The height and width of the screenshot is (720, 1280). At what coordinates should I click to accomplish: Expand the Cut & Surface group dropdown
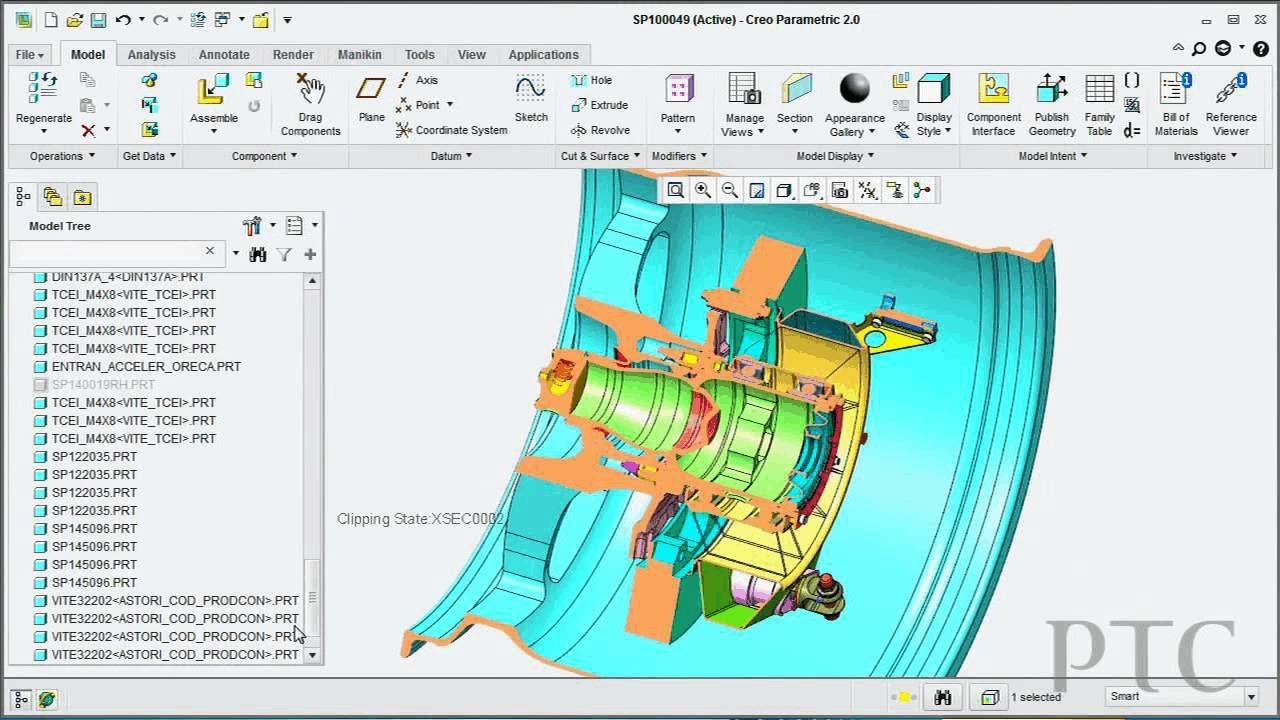coord(601,156)
